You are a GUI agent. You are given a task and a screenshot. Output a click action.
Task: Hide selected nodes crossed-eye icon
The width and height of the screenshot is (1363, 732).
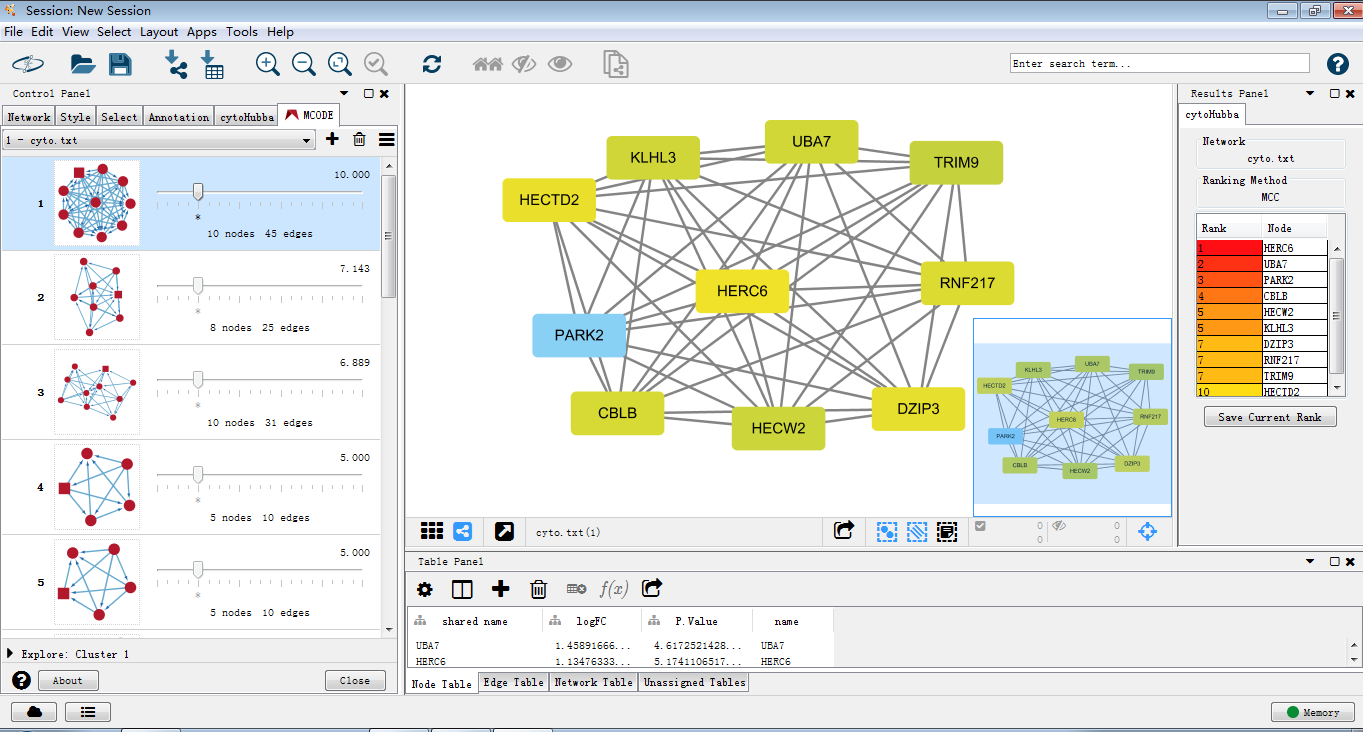[x=524, y=65]
